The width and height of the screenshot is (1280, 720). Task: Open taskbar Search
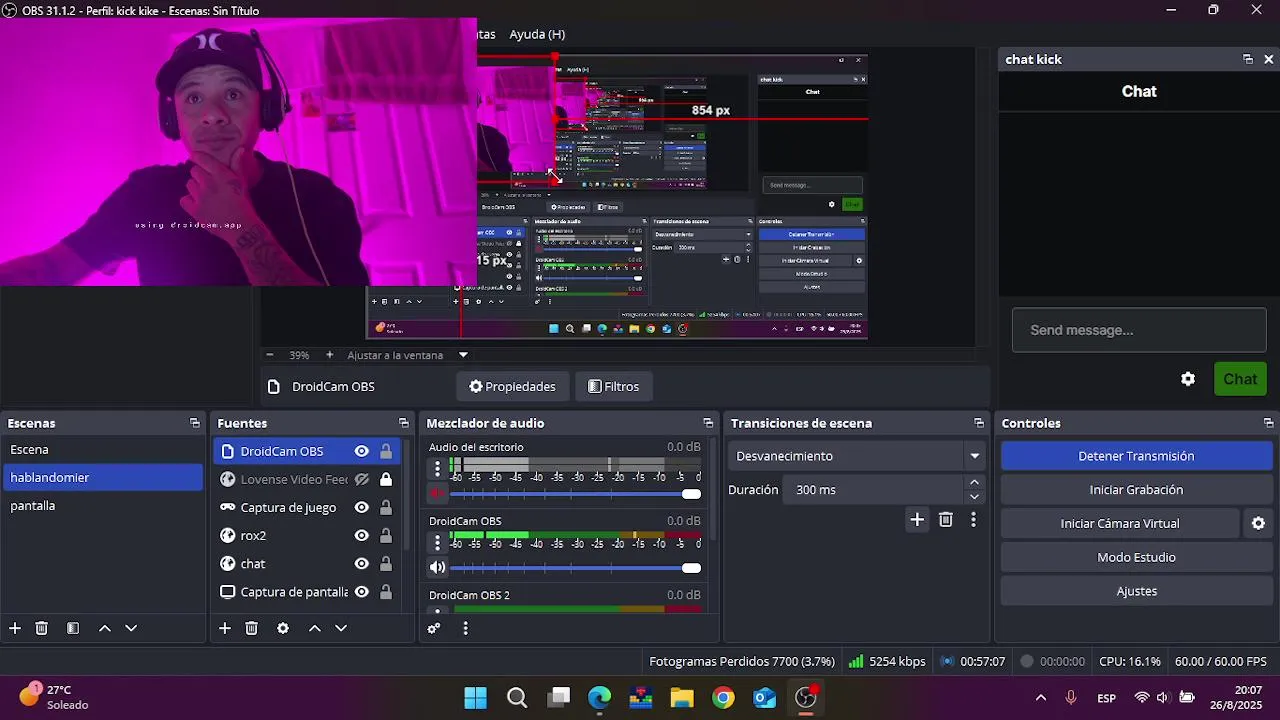tap(517, 698)
